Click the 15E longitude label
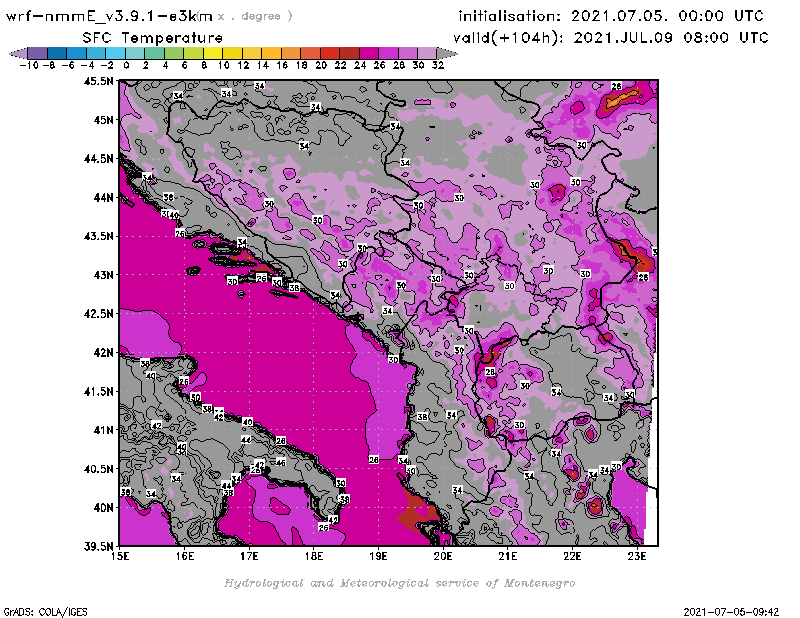This screenshot has height=618, width=800. tap(120, 556)
